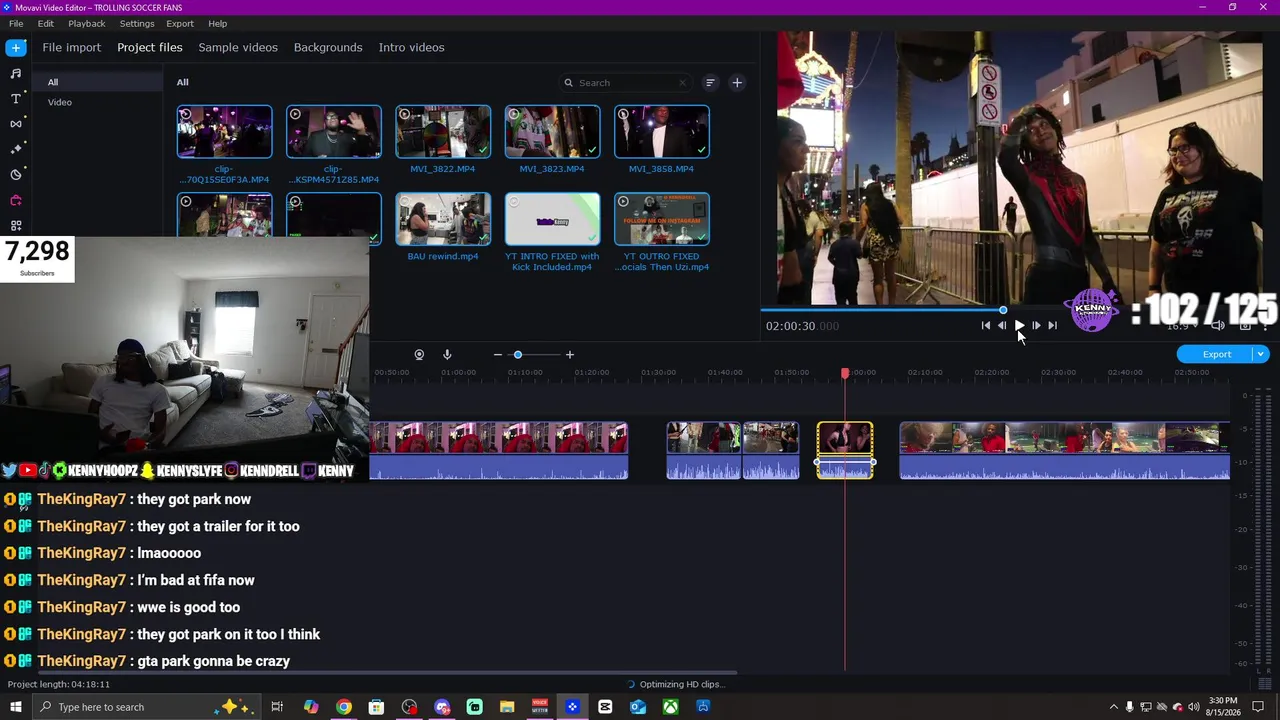
Task: Toggle the preview volume speaker icon
Action: point(1218,325)
